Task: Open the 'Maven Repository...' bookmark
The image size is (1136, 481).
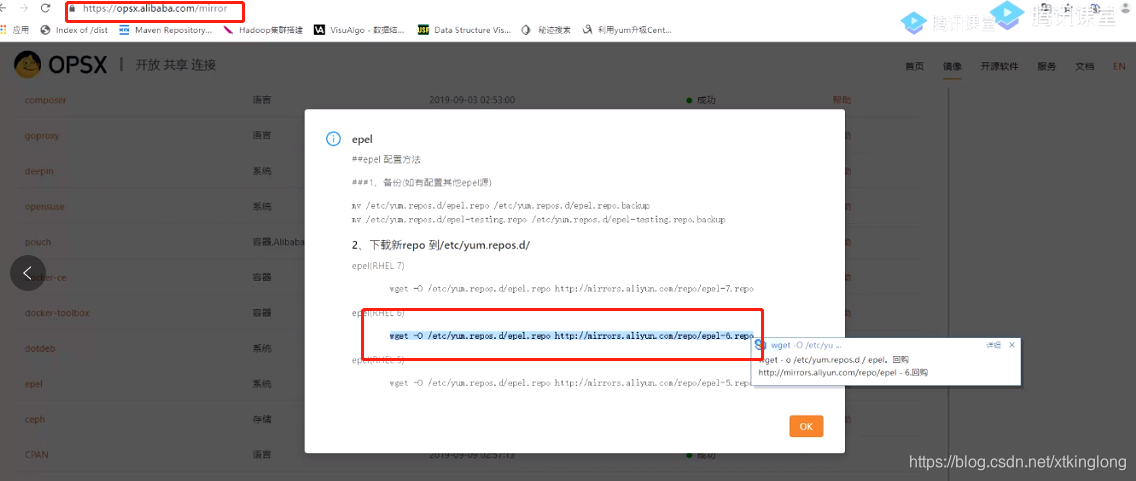Action: [166, 30]
